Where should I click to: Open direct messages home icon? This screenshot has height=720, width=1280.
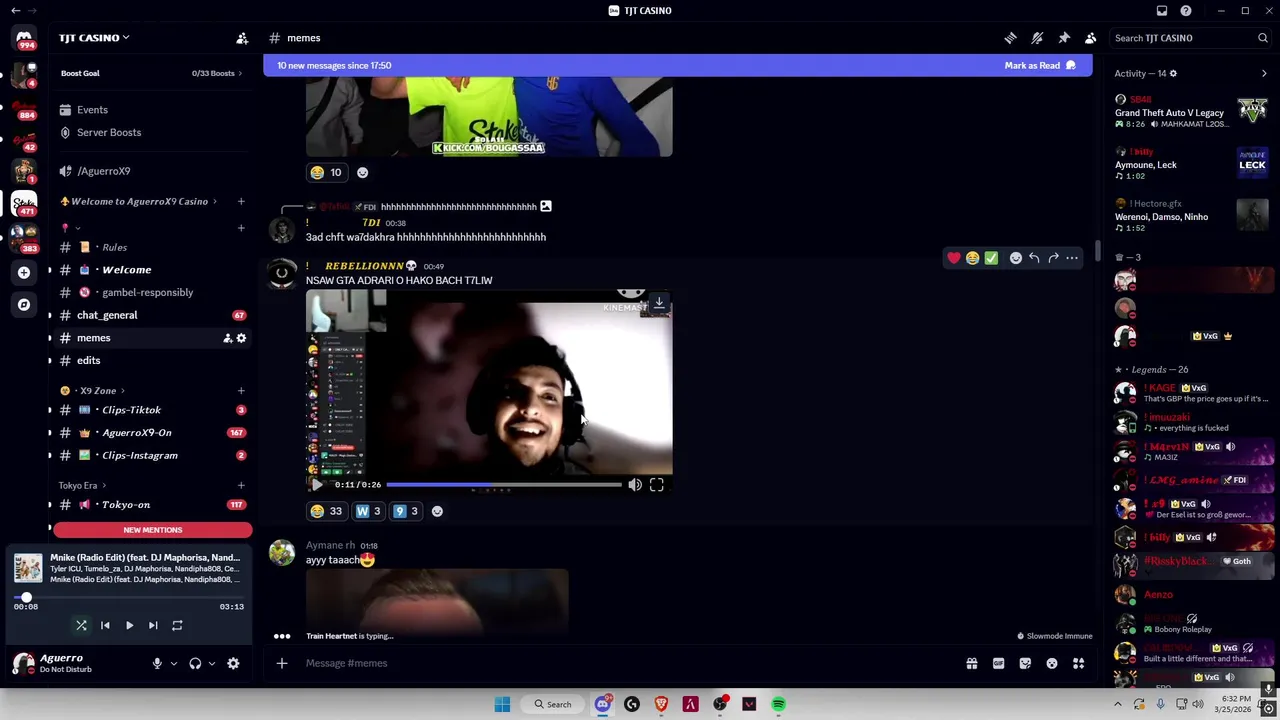[x=24, y=38]
